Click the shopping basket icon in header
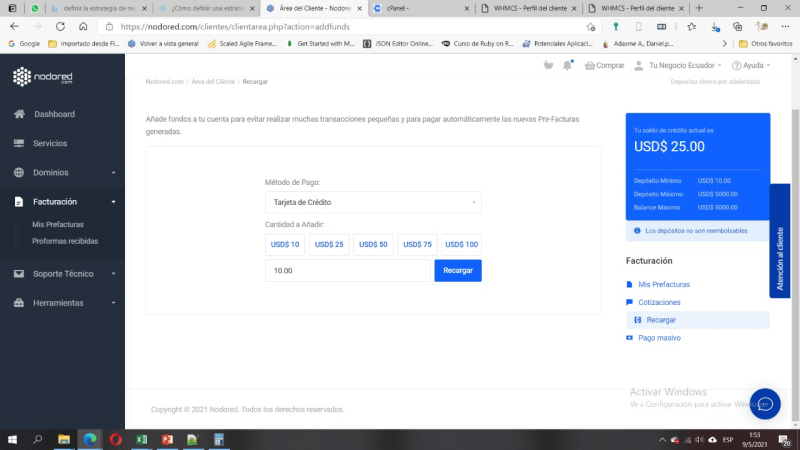800x450 pixels. [548, 65]
